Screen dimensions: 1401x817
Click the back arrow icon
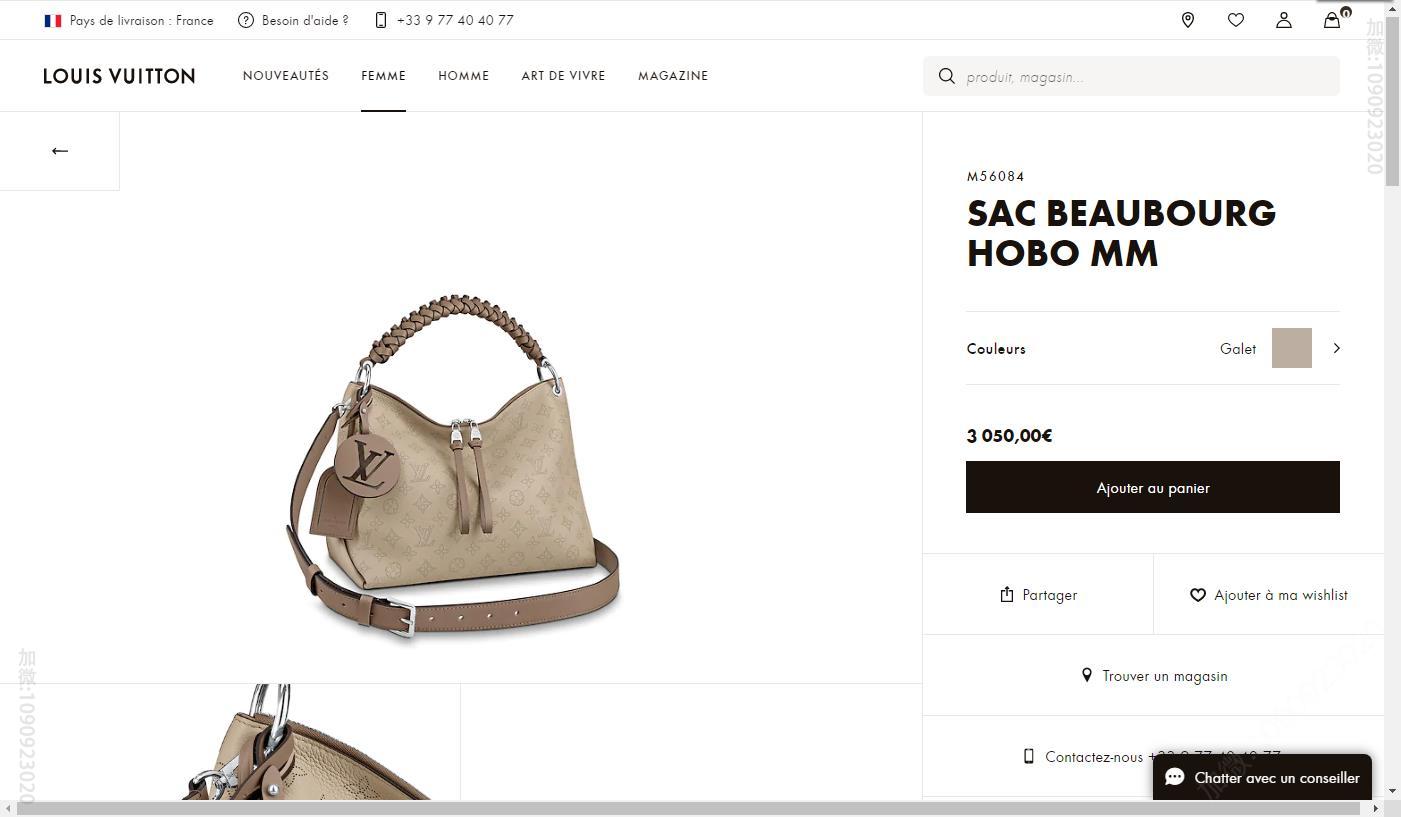tap(60, 151)
